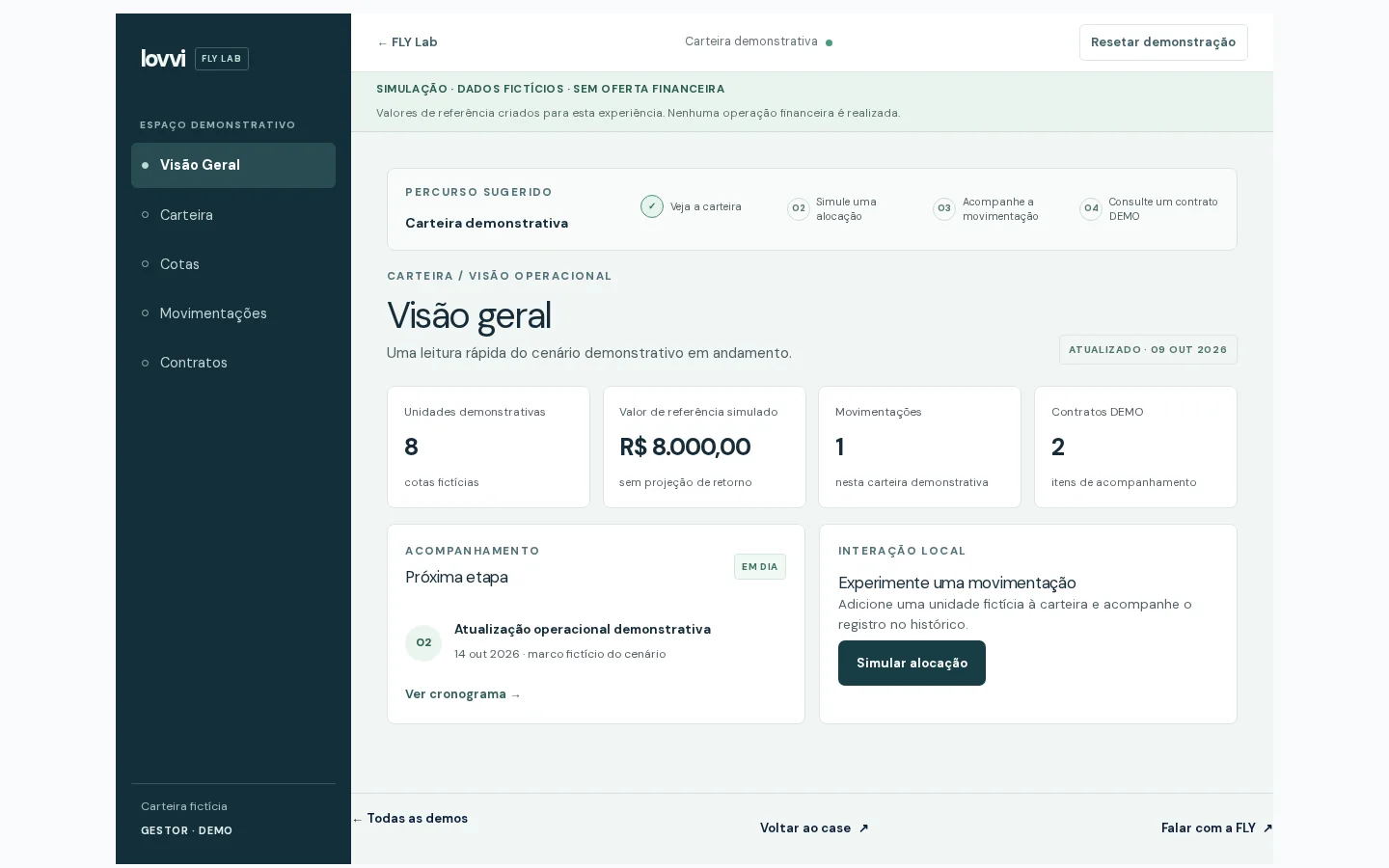
Task: Click the Visão geral page heading
Action: point(469,315)
